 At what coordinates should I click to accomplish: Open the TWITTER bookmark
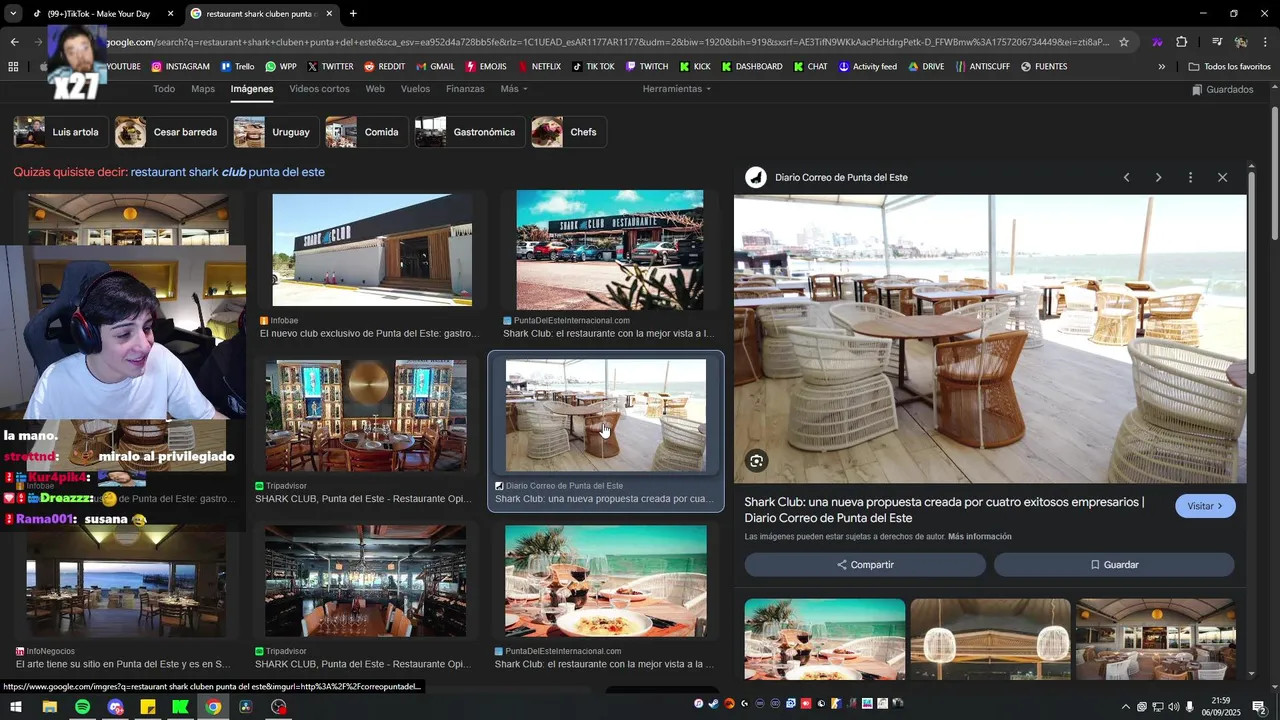tap(330, 67)
